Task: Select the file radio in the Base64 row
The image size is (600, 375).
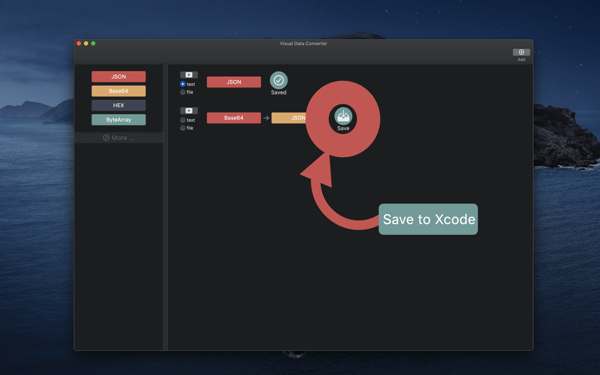Action: click(183, 128)
